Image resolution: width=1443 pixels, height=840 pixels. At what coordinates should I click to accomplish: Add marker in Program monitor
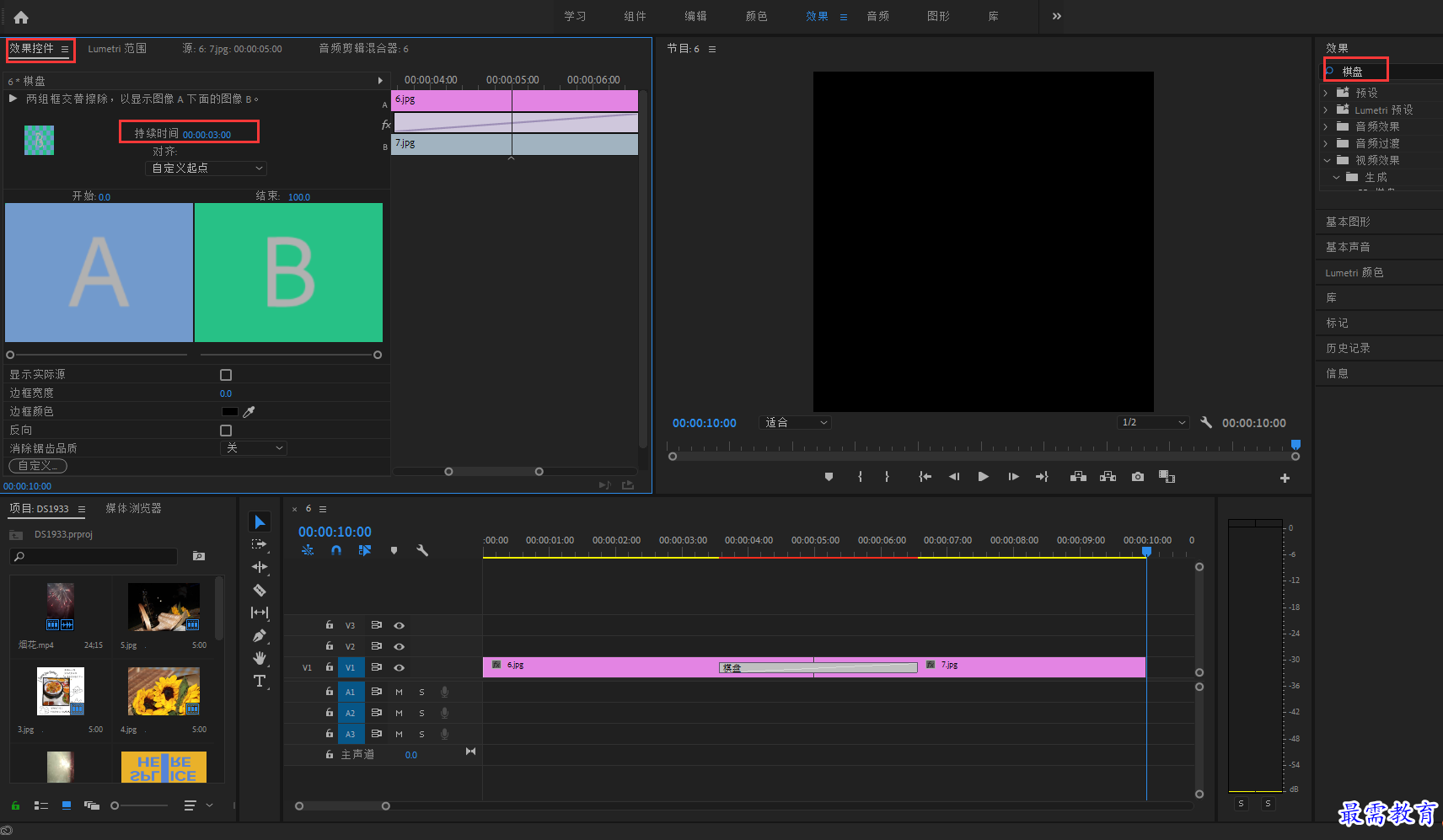pos(829,477)
